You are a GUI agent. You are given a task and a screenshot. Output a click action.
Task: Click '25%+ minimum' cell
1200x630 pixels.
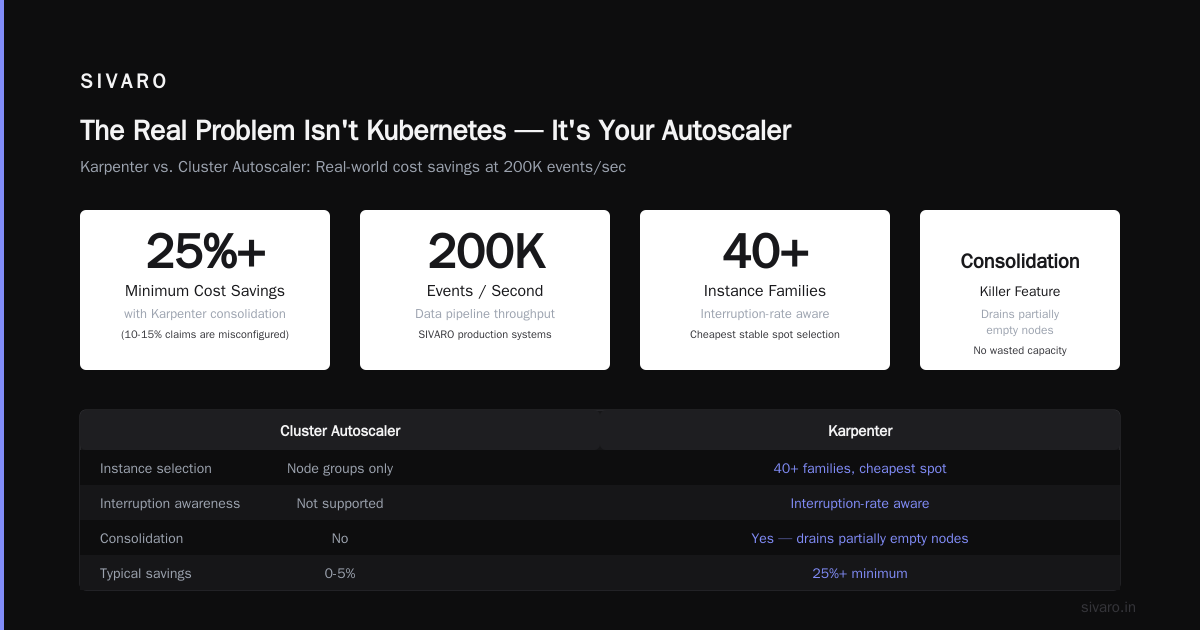click(860, 573)
